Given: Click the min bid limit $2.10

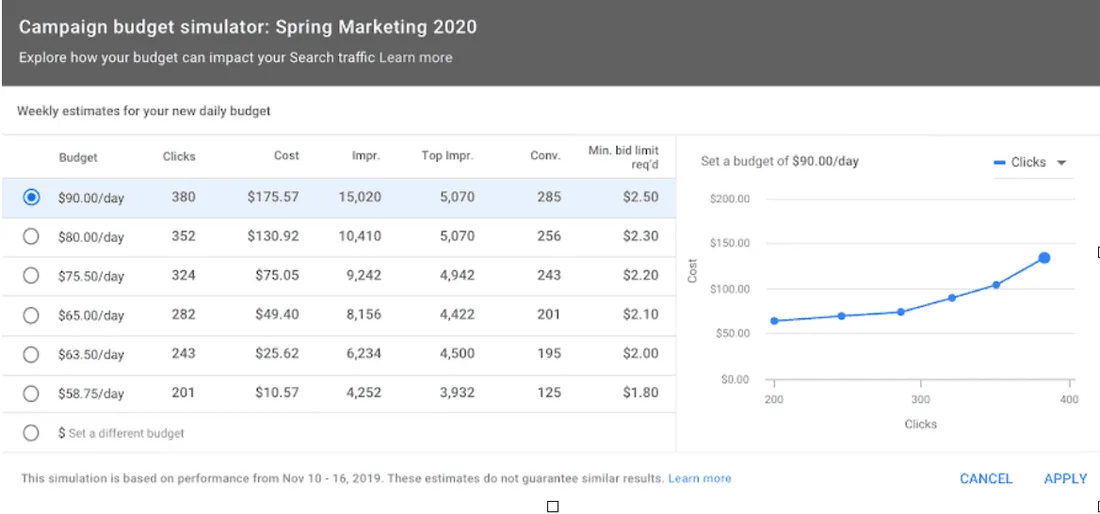Looking at the screenshot, I should click(641, 315).
